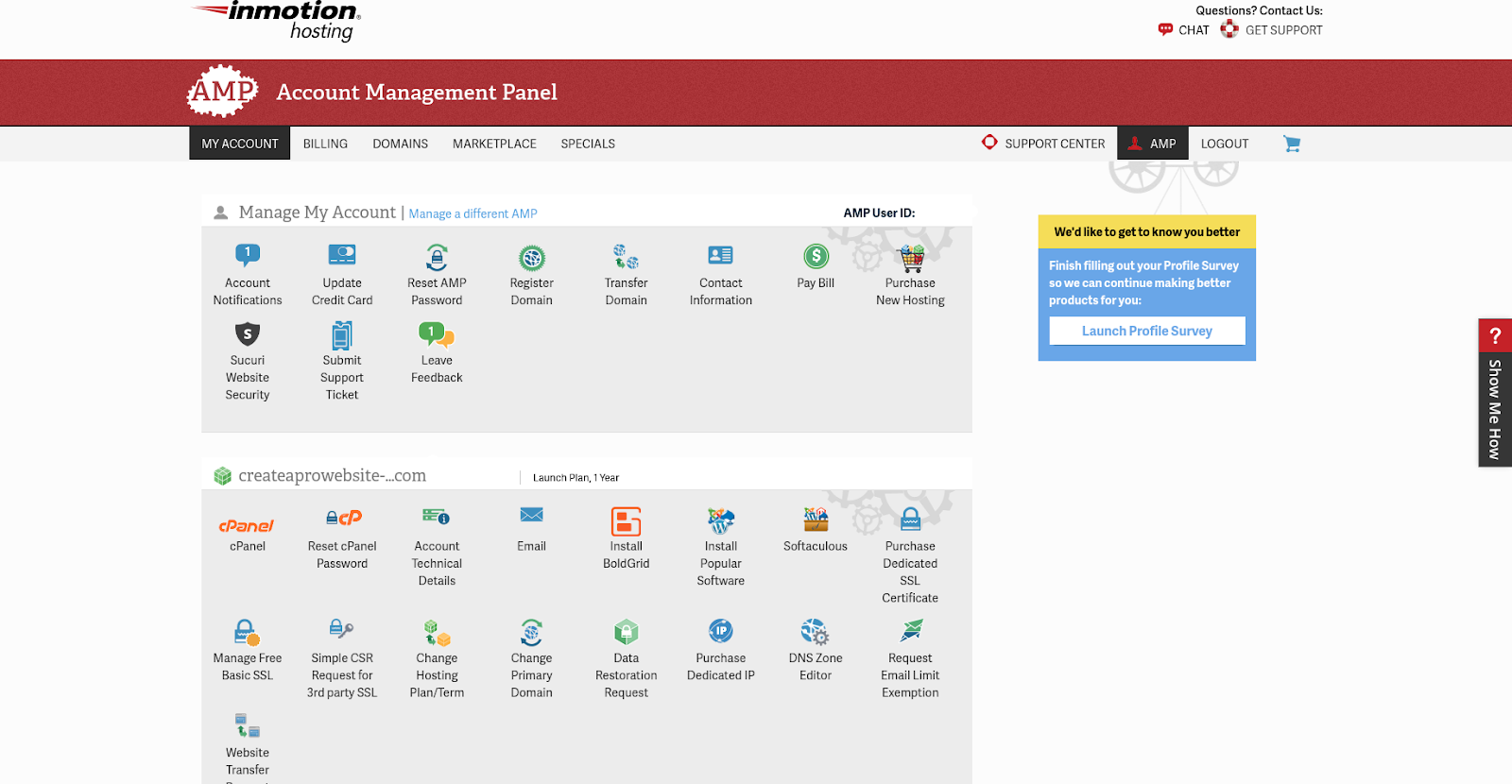Click the Get Support link
1512x784 pixels.
[x=1271, y=30]
